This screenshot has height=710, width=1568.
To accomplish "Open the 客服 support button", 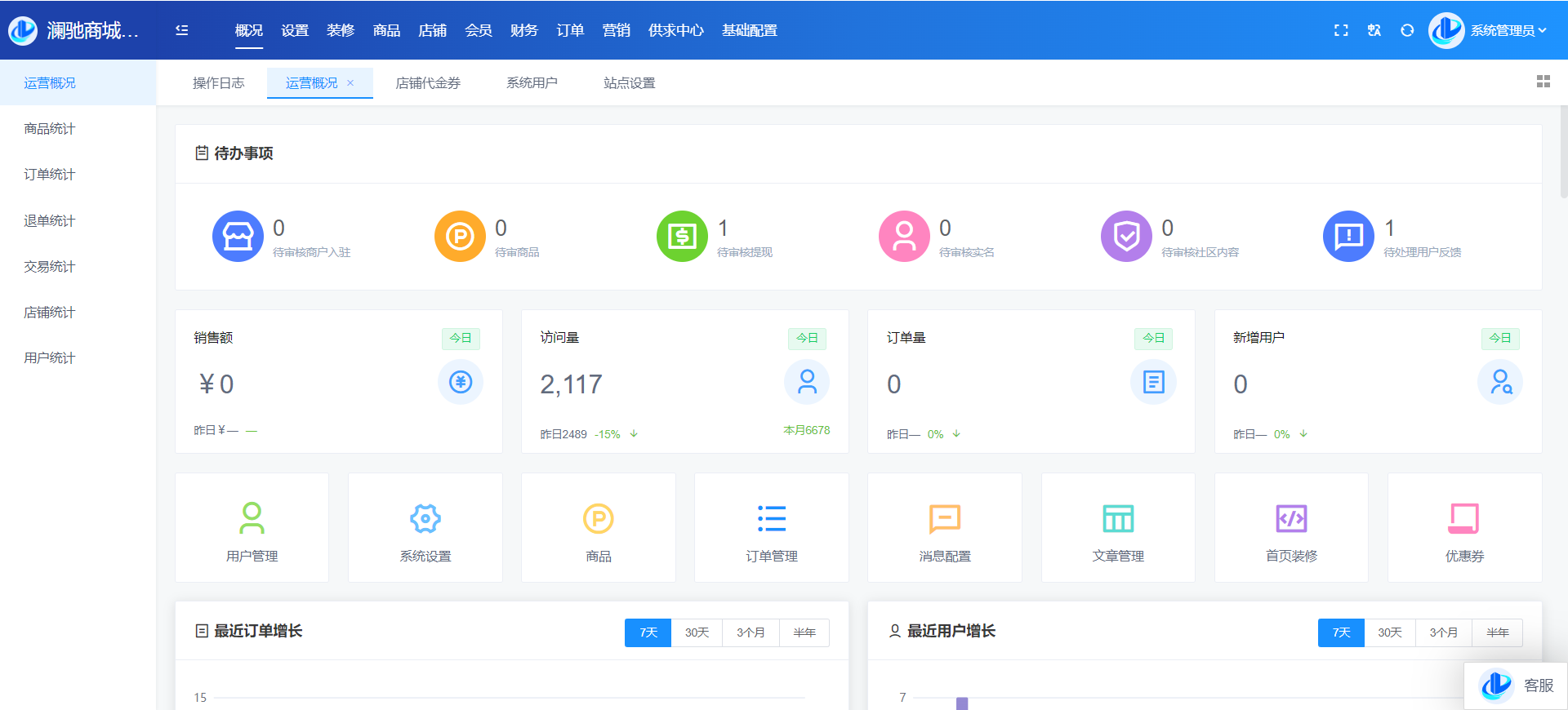I will 1517,686.
